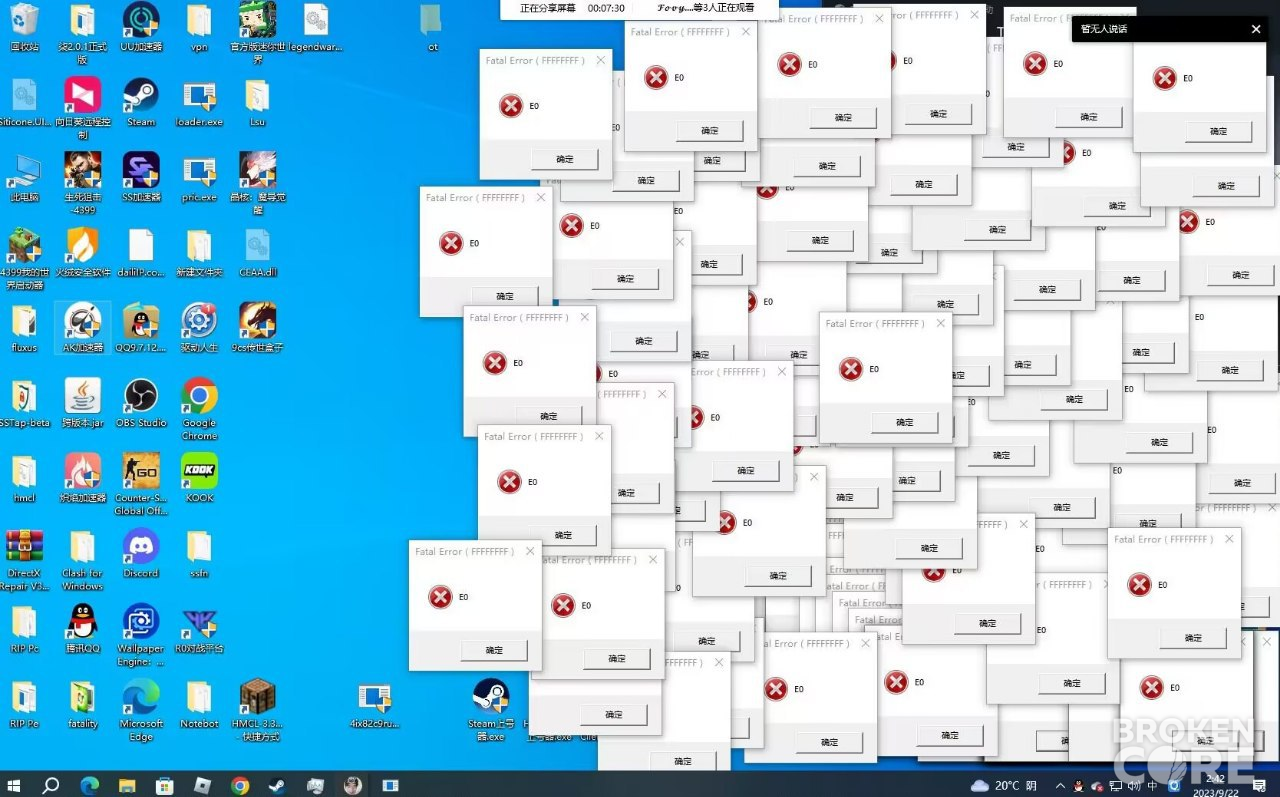The height and width of the screenshot is (797, 1280).
Task: Click the Clash for Windows folder icon
Action: [x=82, y=560]
